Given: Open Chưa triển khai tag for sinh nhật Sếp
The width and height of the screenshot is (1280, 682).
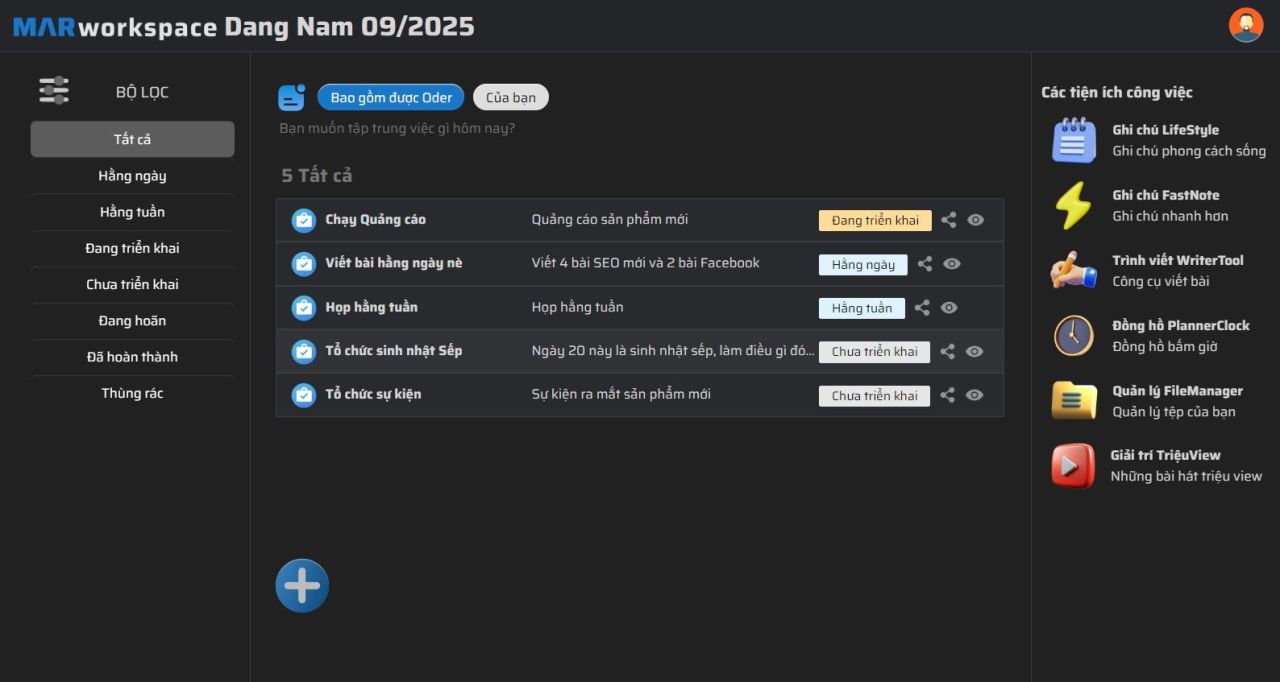Looking at the screenshot, I should (x=874, y=352).
